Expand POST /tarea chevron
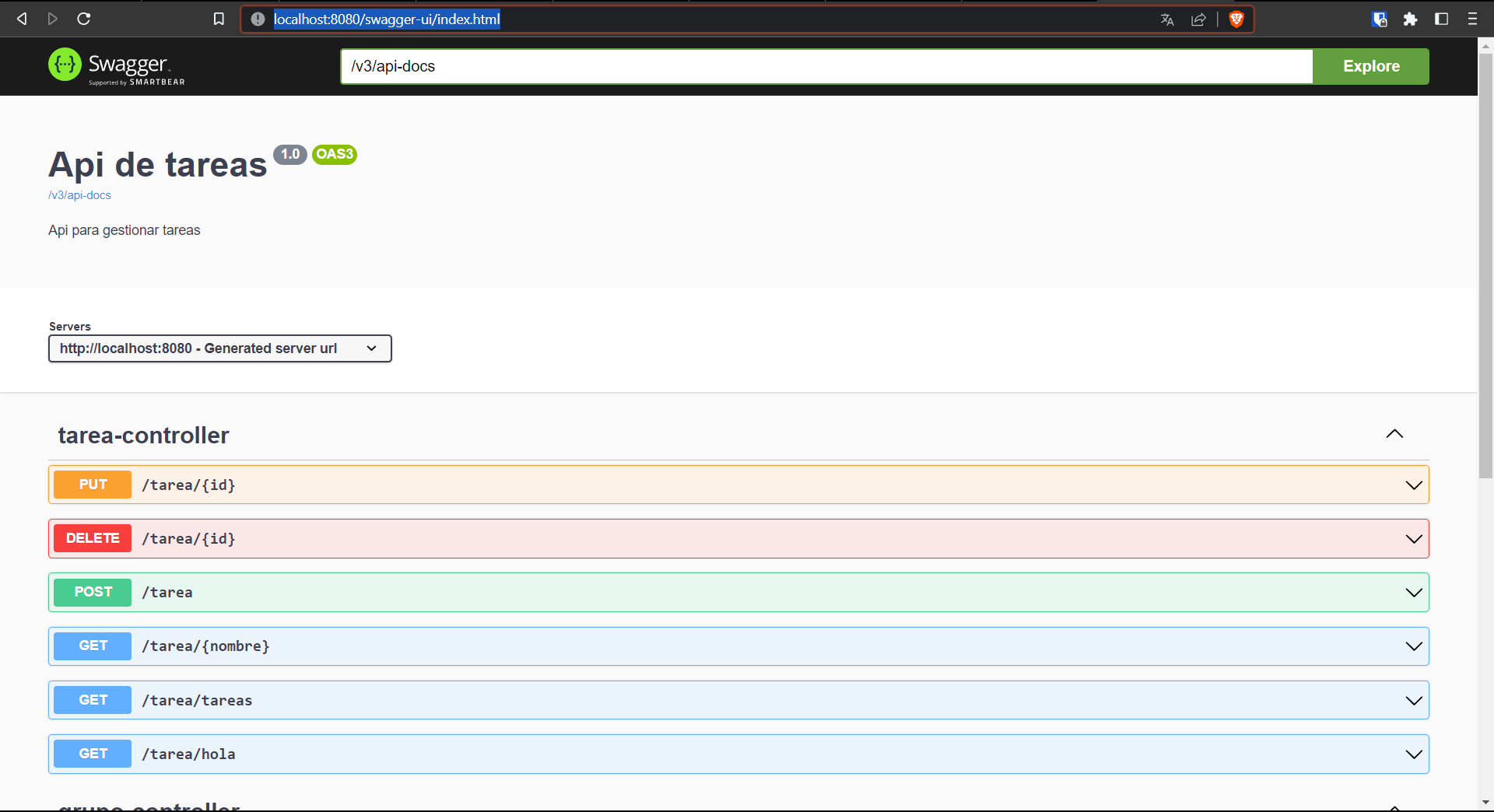The width and height of the screenshot is (1494, 812). [1414, 593]
